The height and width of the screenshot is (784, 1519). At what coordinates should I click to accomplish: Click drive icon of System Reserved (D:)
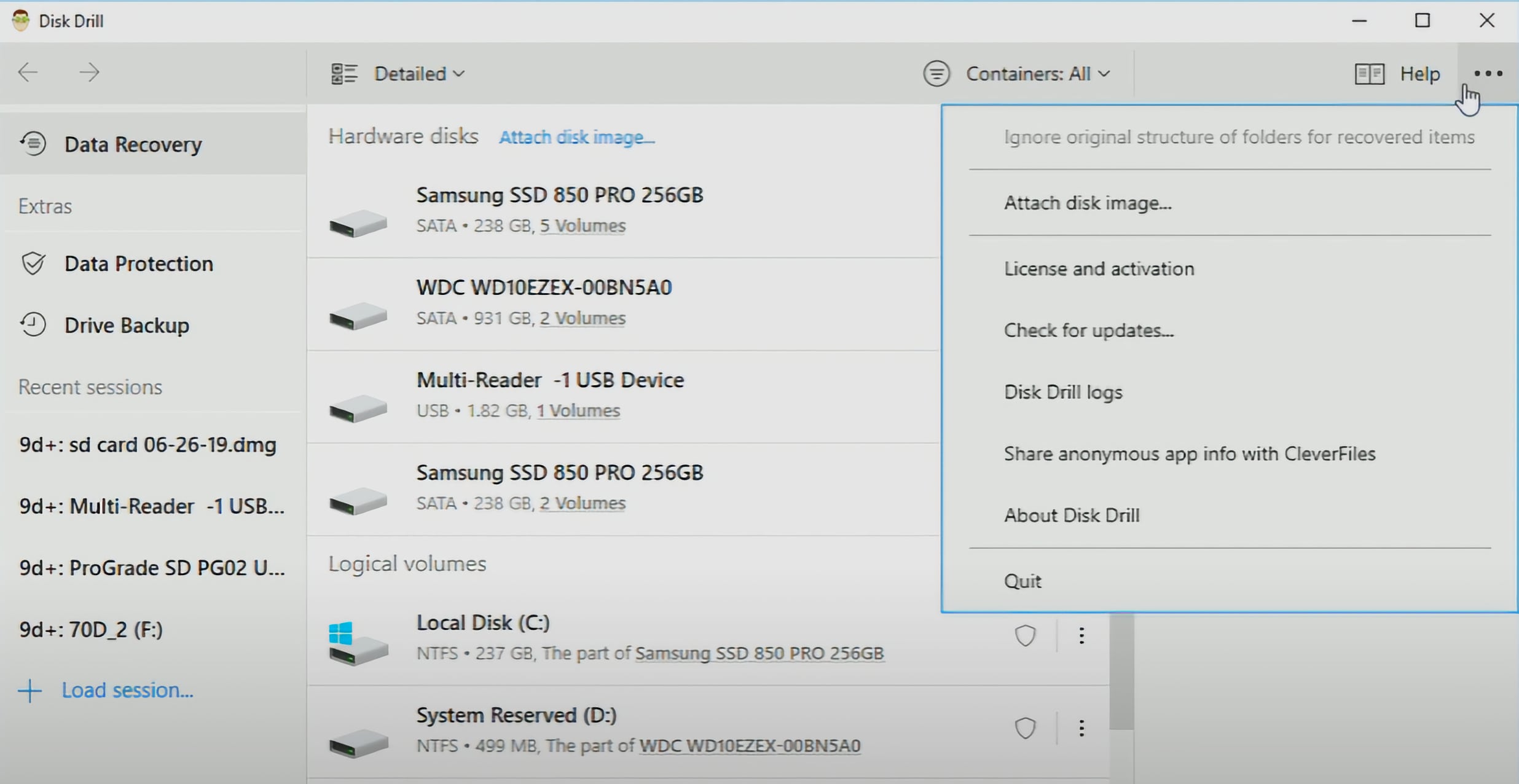pos(358,743)
